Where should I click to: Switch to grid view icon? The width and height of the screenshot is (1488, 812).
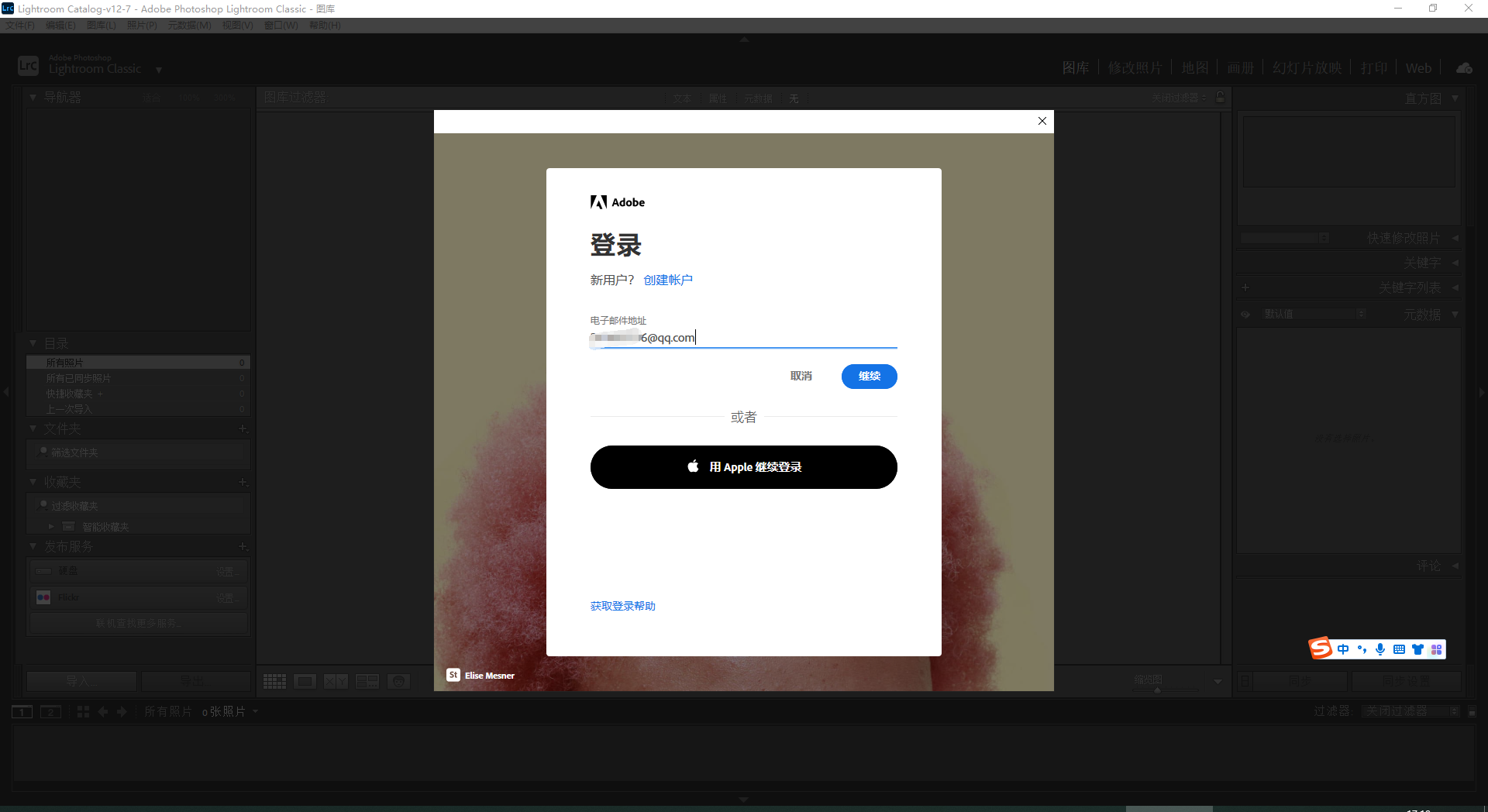274,682
